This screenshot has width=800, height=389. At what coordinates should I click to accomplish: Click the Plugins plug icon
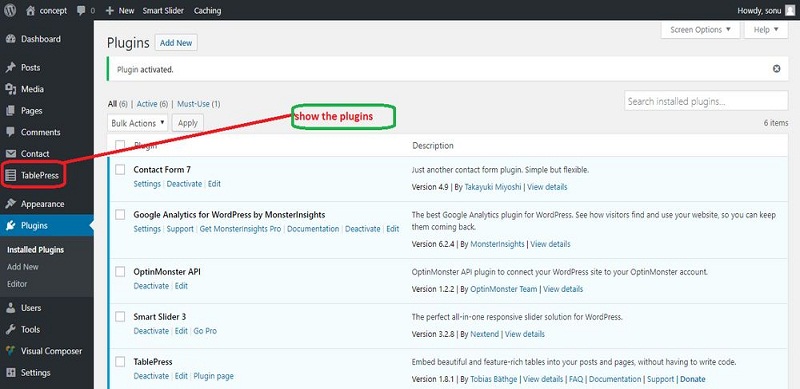click(11, 226)
